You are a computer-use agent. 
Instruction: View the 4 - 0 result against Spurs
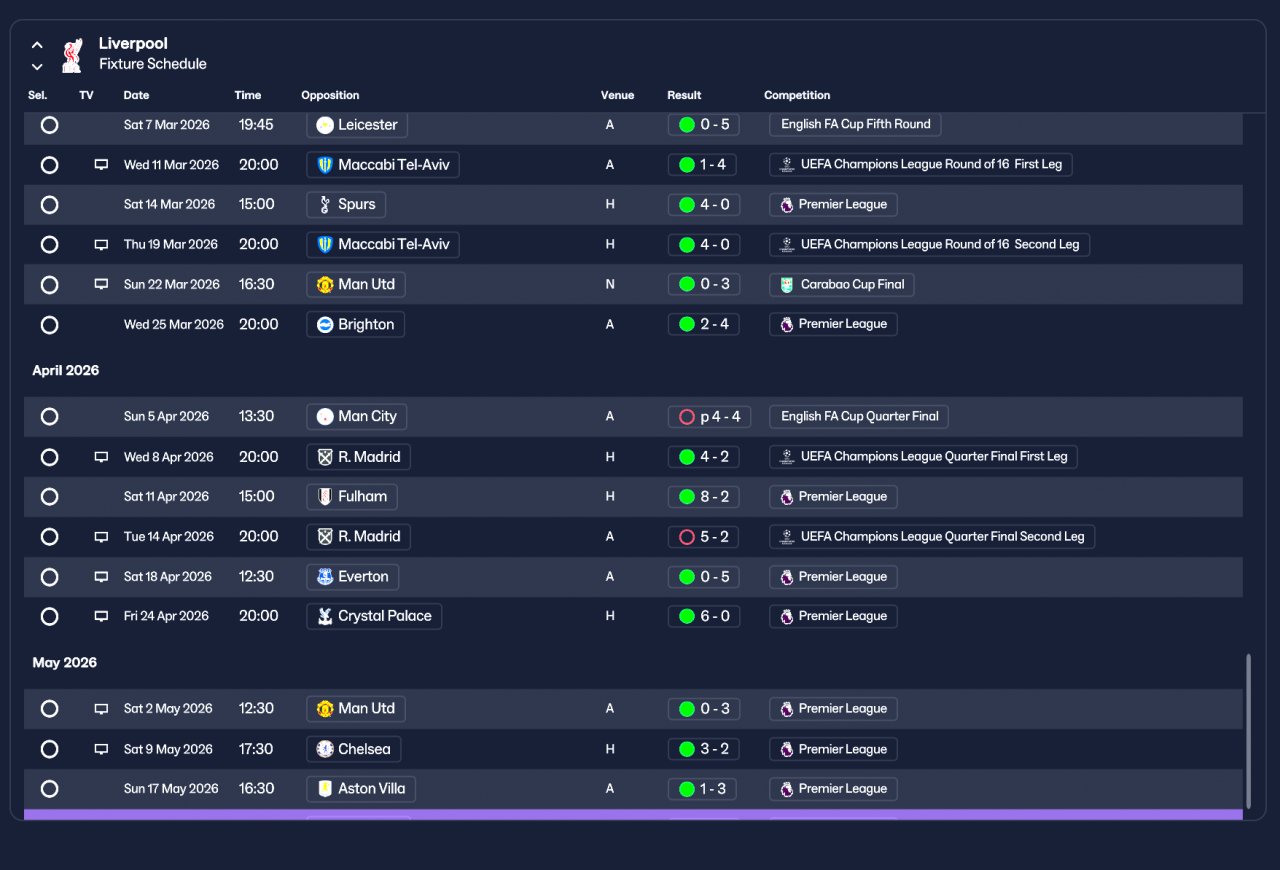[x=704, y=205]
